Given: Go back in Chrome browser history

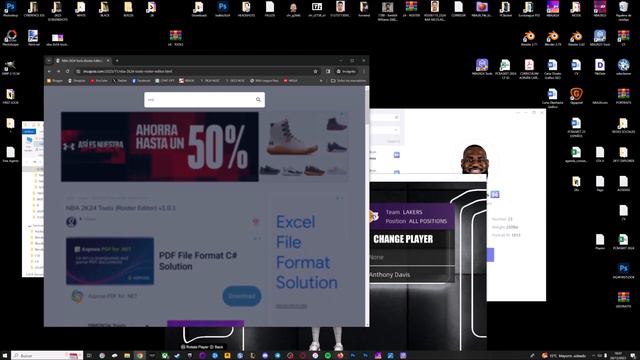Looking at the screenshot, I should coord(49,71).
